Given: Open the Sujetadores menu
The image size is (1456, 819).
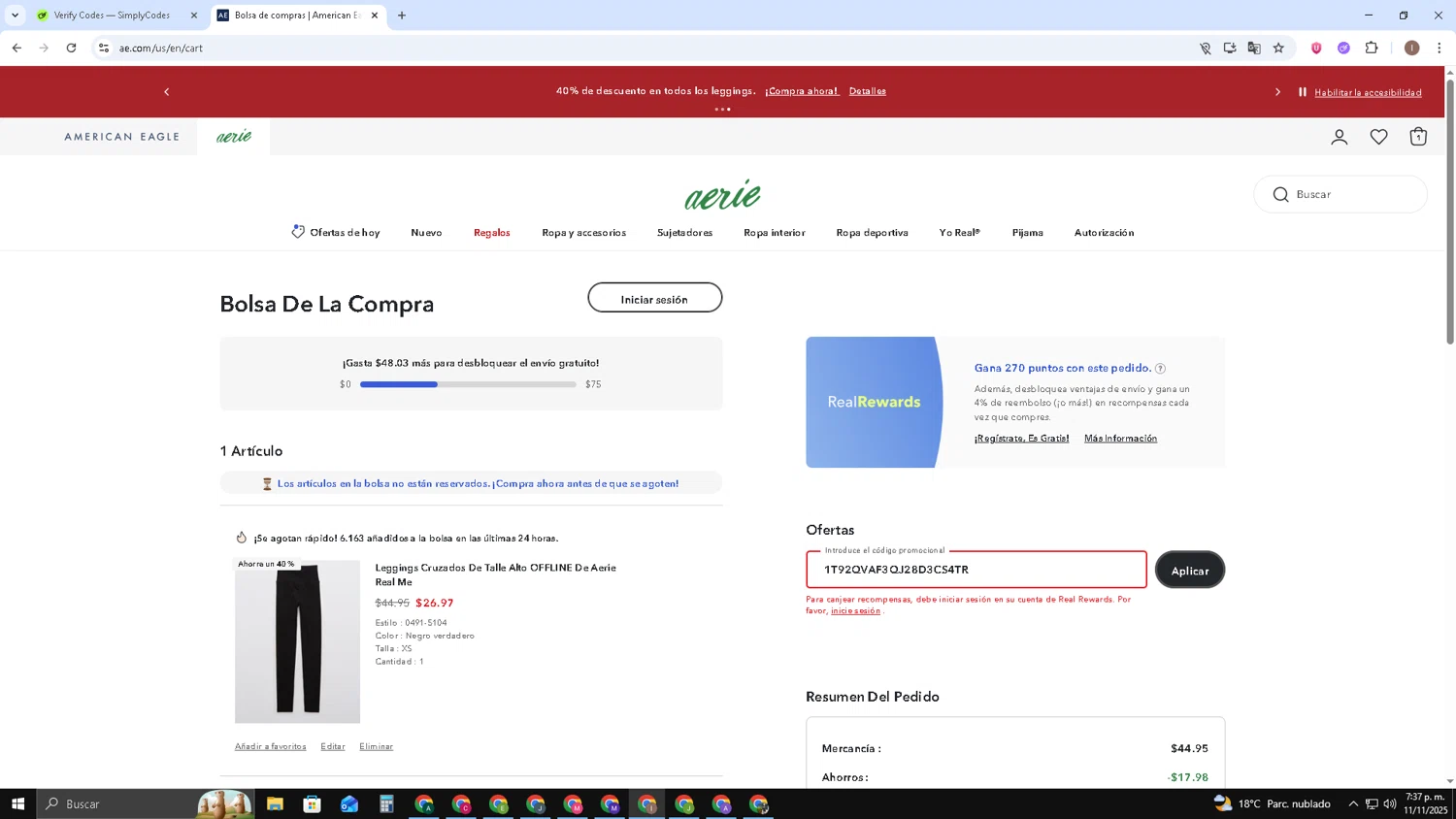Looking at the screenshot, I should (x=684, y=233).
